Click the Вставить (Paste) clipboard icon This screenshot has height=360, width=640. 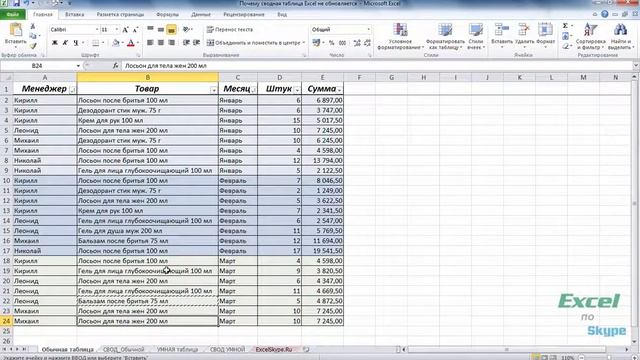[x=16, y=30]
